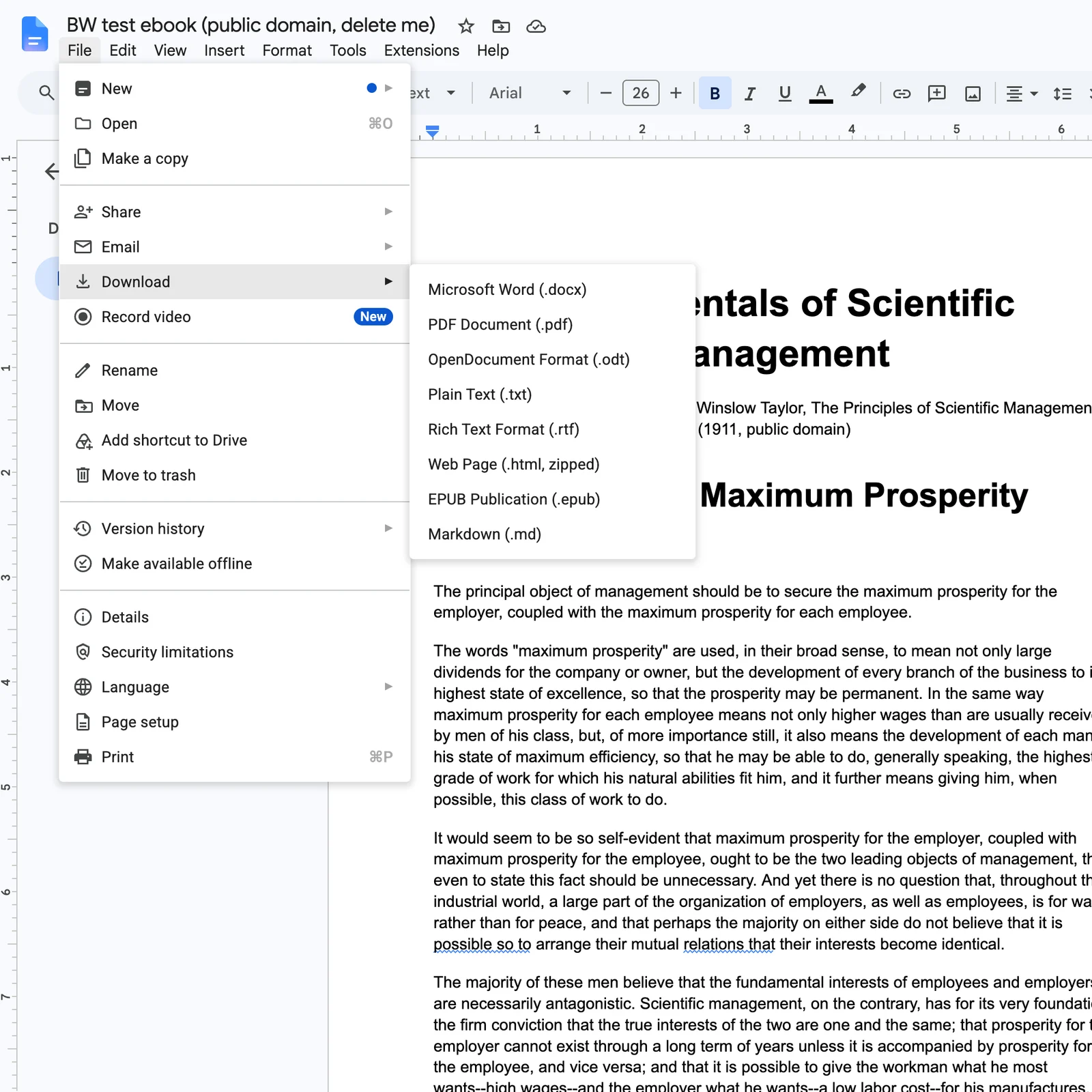This screenshot has height=1092, width=1092.
Task: Toggle italic formatting
Action: tap(750, 94)
